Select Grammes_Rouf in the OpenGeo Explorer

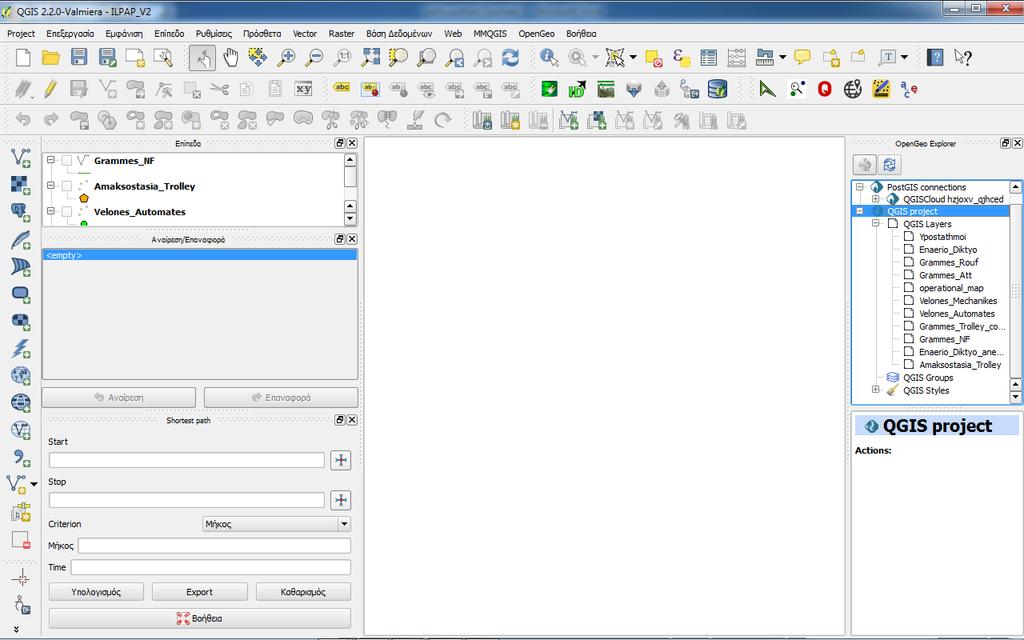point(948,262)
